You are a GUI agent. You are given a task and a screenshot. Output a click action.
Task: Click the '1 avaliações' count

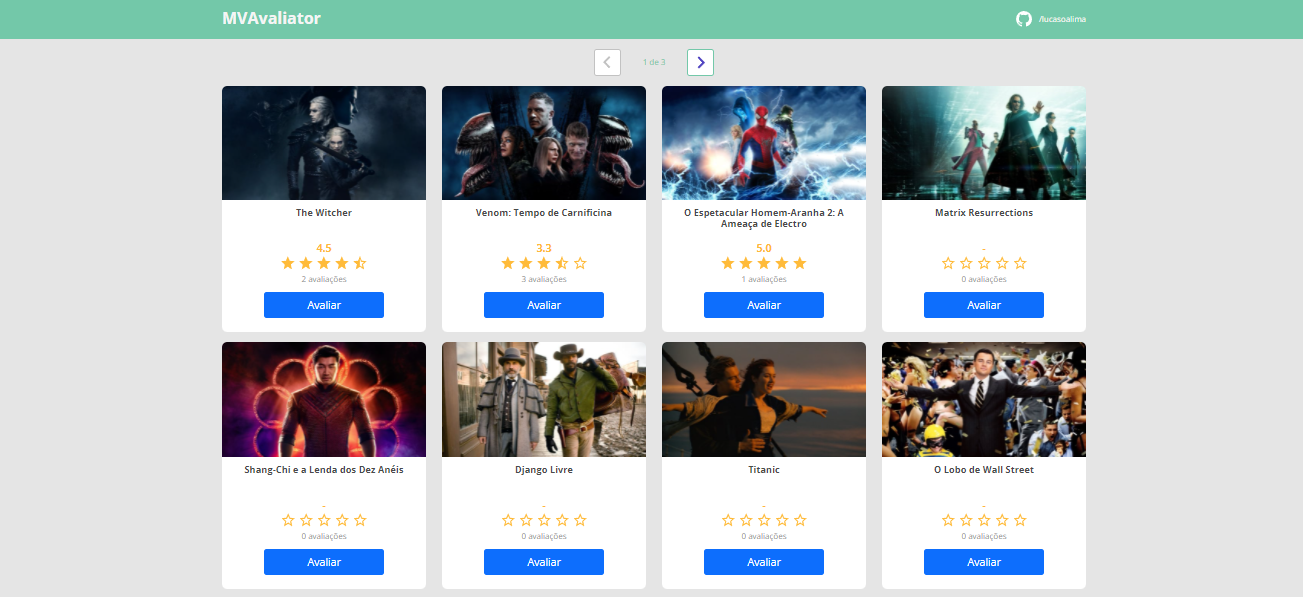click(x=764, y=280)
